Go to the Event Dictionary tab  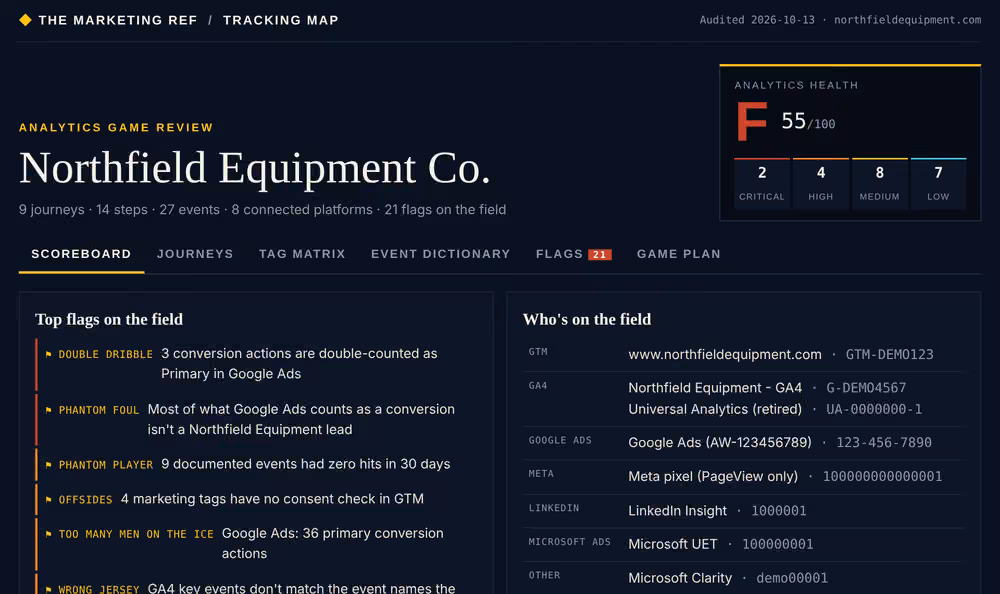coord(441,254)
